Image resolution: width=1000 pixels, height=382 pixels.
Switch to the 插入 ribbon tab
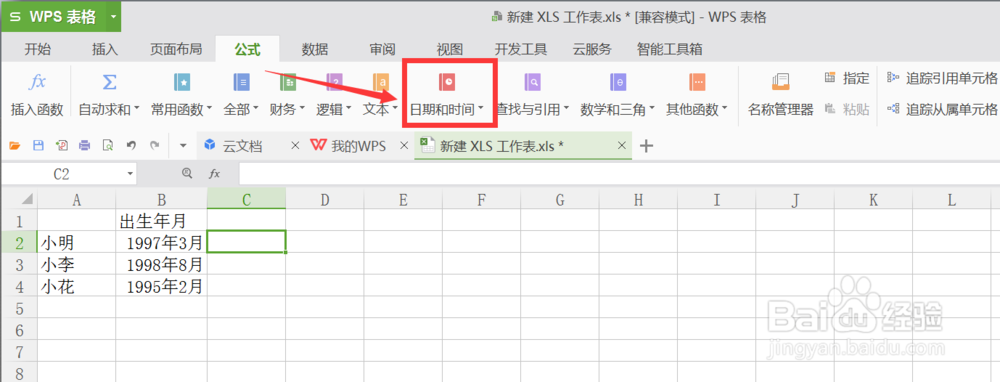[105, 49]
